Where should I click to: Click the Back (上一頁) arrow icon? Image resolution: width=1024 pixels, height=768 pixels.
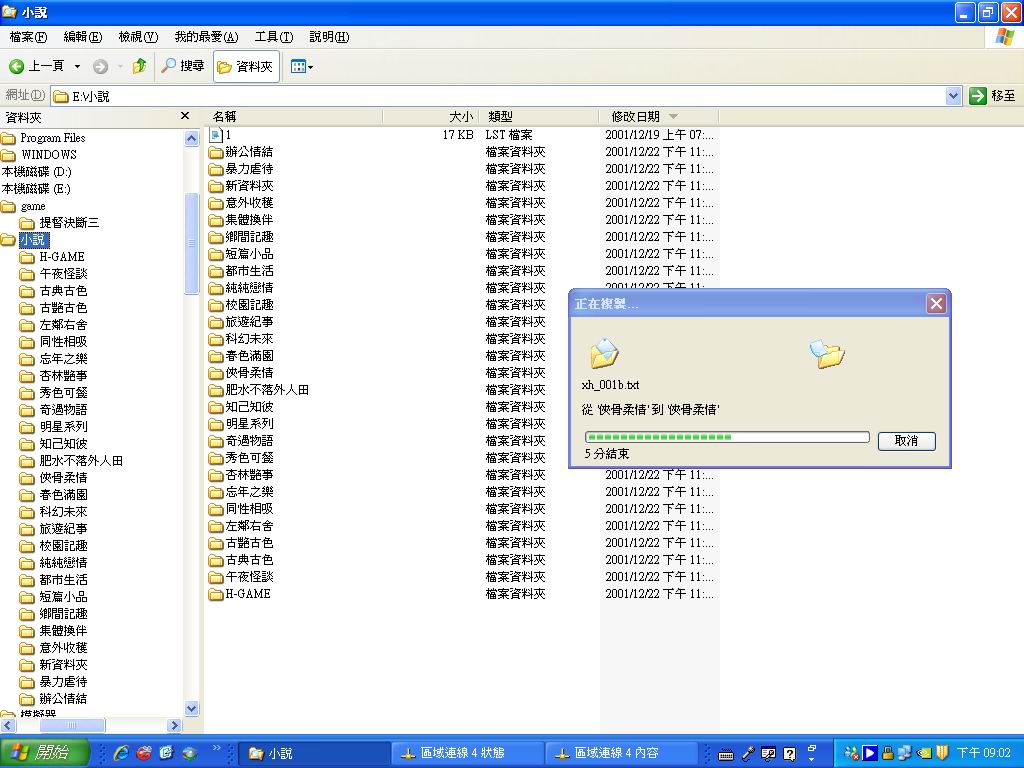pos(17,67)
